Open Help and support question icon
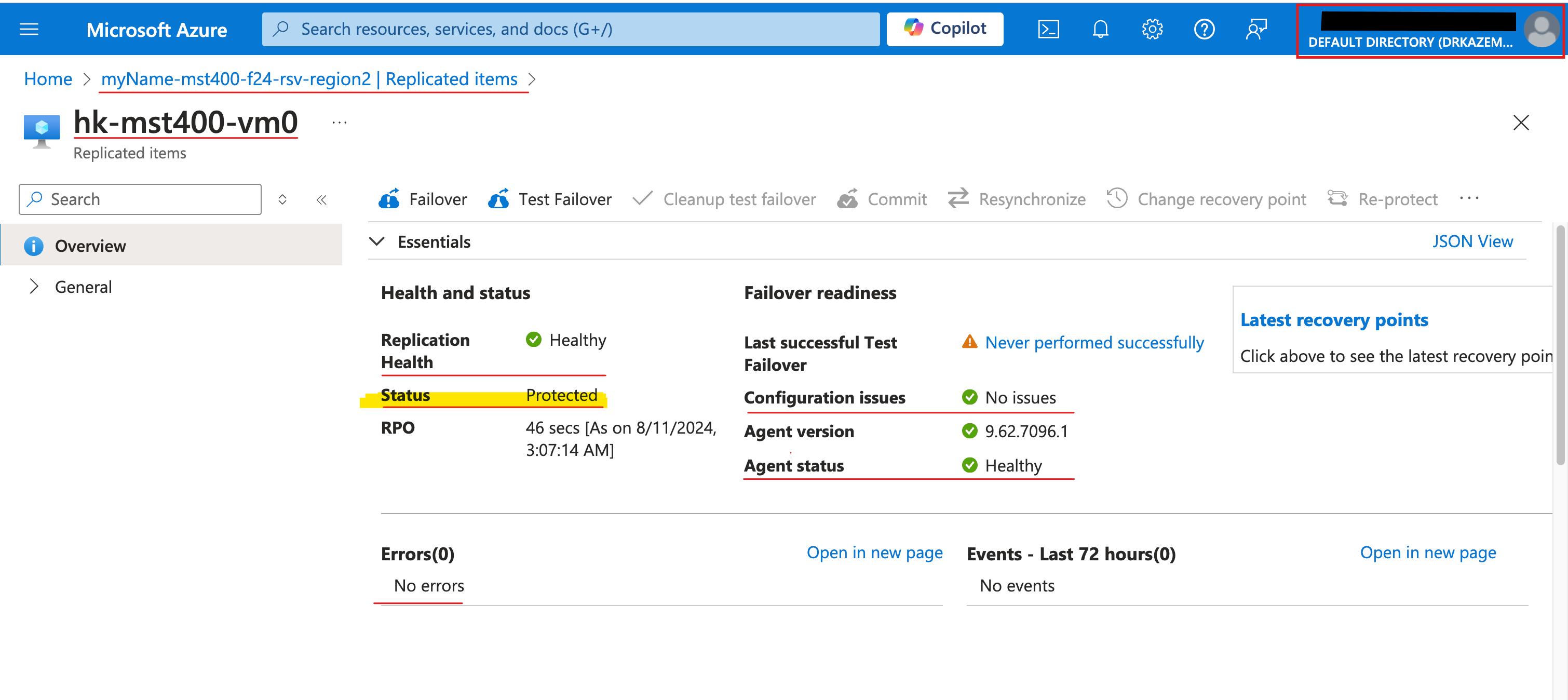Viewport: 1568px width, 700px height. pos(1204,29)
